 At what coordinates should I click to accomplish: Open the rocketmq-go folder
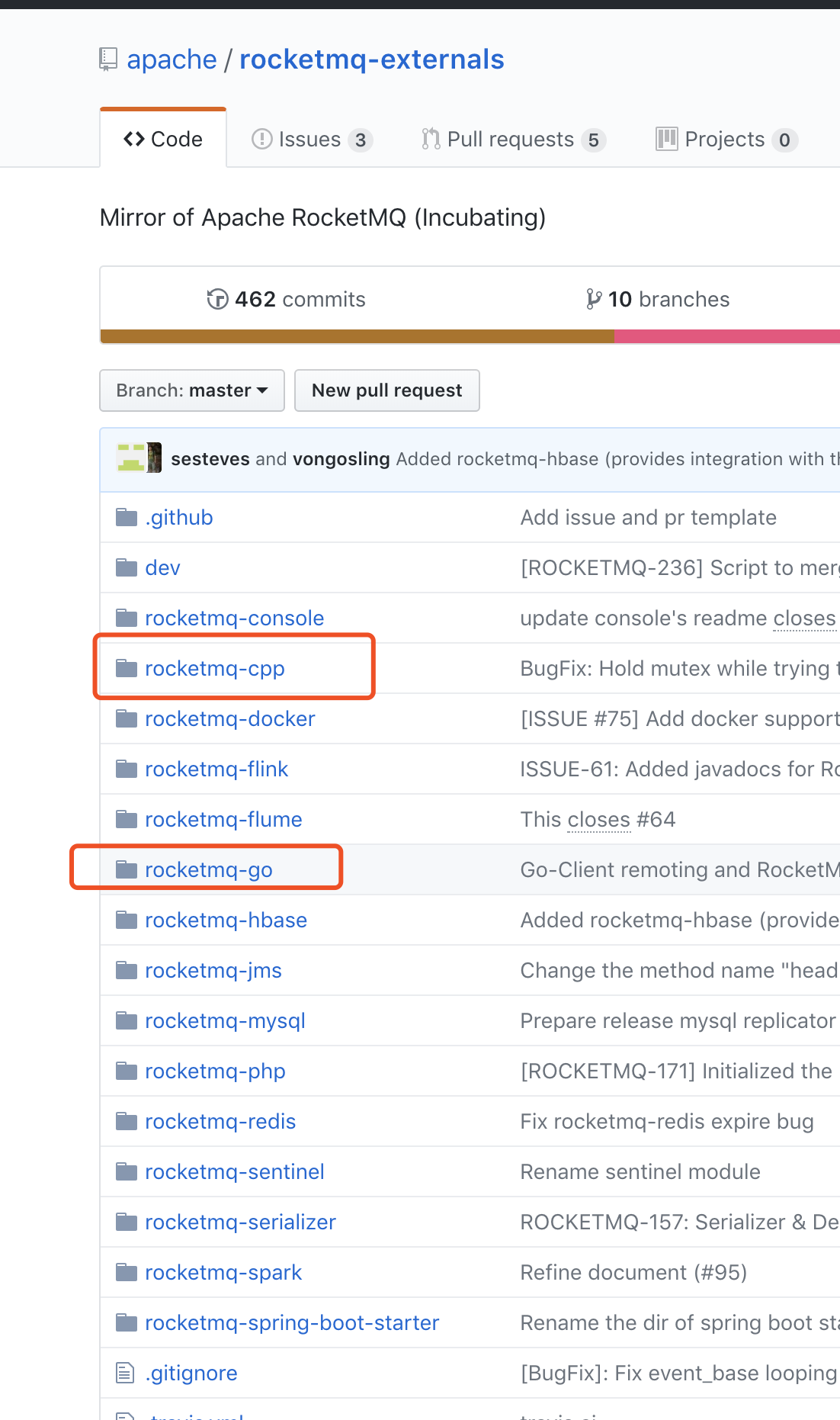coord(209,870)
